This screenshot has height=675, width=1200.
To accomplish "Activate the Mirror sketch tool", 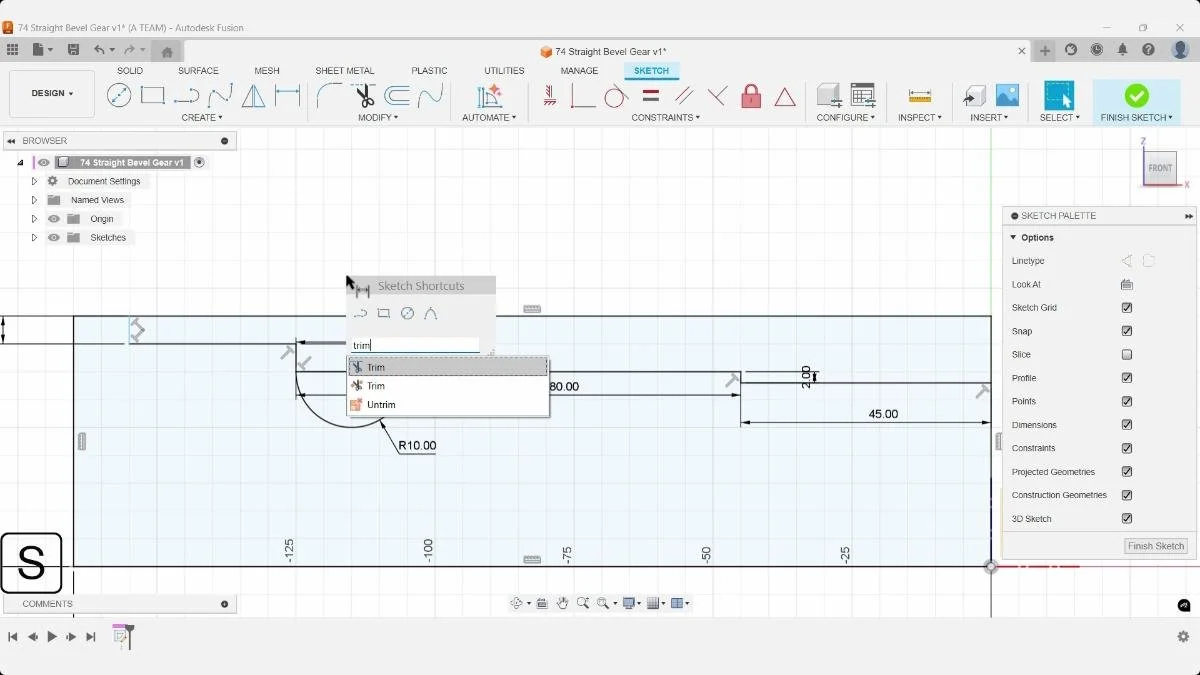I will pos(254,96).
